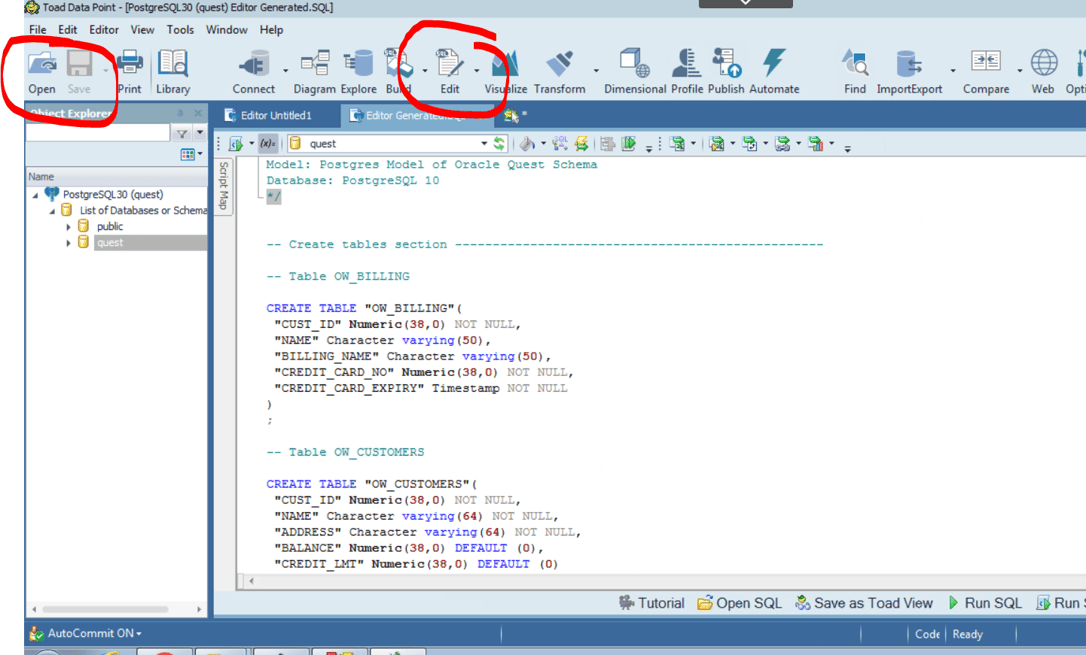The width and height of the screenshot is (1086, 655).
Task: Switch to the Editor Untitled1 tab
Action: [x=276, y=115]
